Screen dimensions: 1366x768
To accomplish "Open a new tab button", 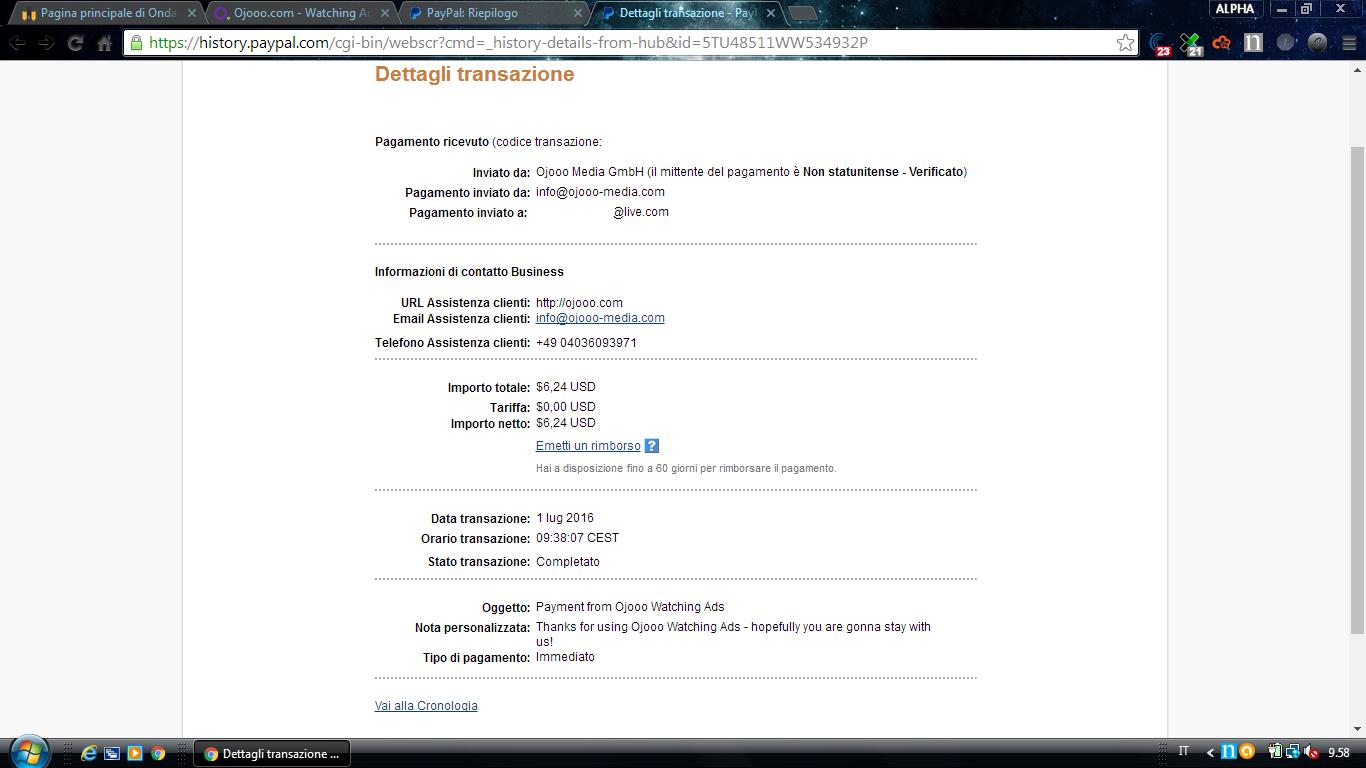I will coord(803,13).
